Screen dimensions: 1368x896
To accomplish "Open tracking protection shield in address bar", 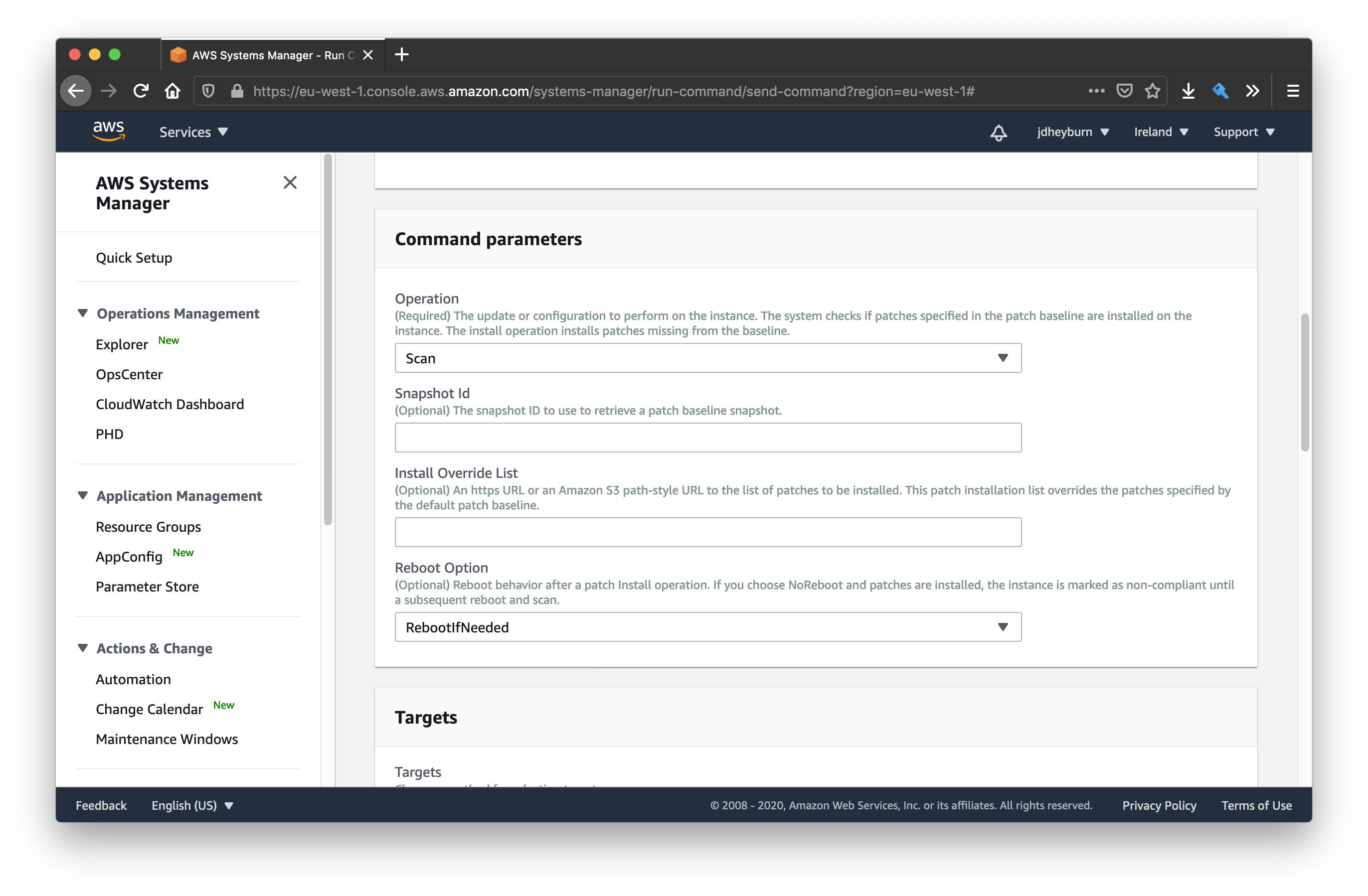I will point(209,91).
